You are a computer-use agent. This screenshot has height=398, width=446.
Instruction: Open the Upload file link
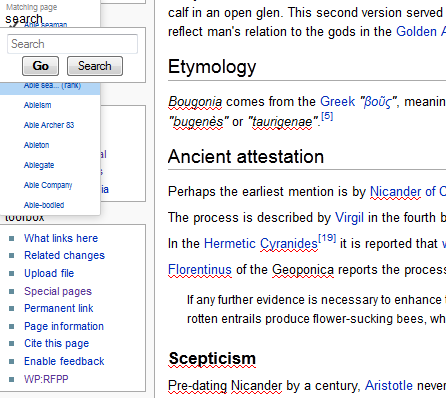tap(49, 273)
